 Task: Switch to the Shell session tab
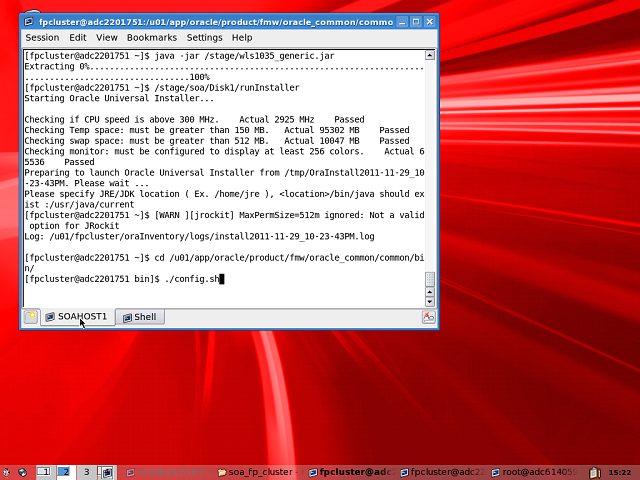tap(140, 317)
